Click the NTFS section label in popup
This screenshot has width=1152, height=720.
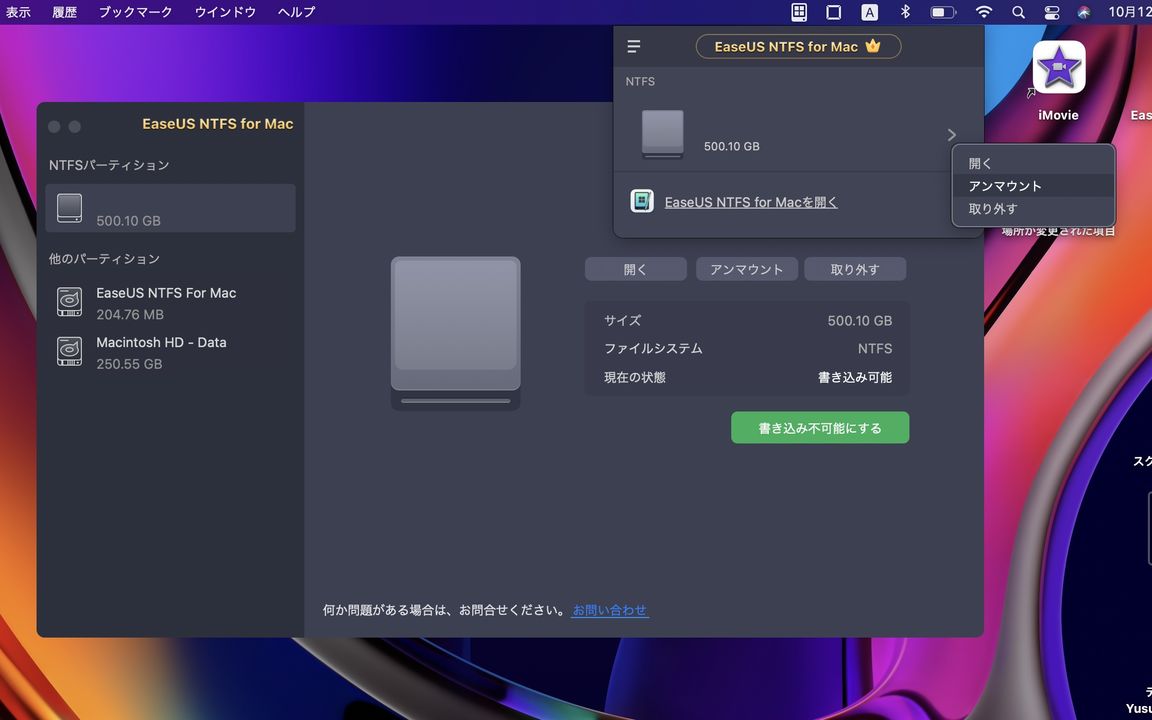click(640, 82)
